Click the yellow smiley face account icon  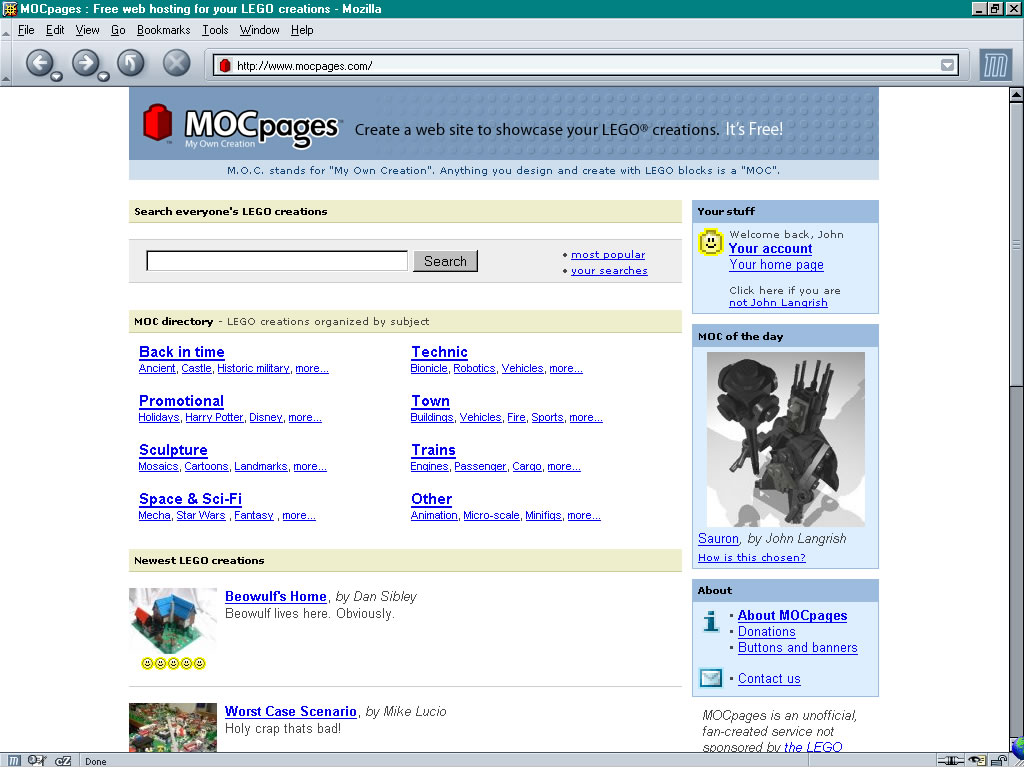pos(711,242)
